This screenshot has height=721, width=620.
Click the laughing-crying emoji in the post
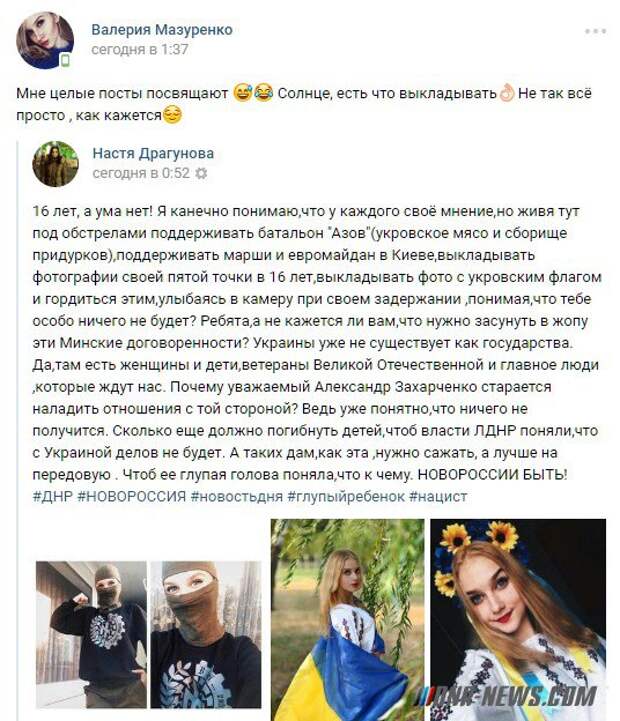coord(264,93)
